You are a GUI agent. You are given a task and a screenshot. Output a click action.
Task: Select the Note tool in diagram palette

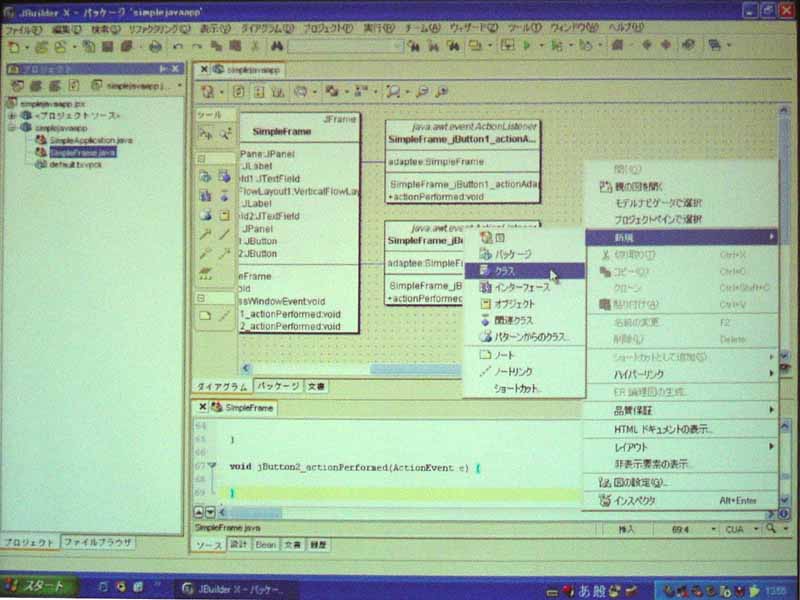206,315
